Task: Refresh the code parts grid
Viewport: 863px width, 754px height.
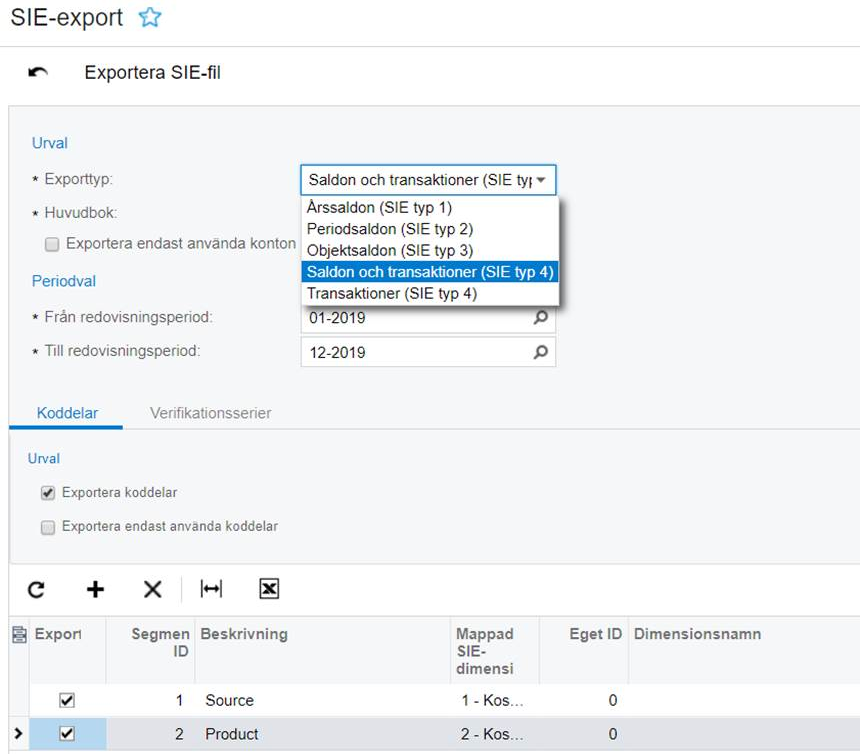Action: [36, 590]
